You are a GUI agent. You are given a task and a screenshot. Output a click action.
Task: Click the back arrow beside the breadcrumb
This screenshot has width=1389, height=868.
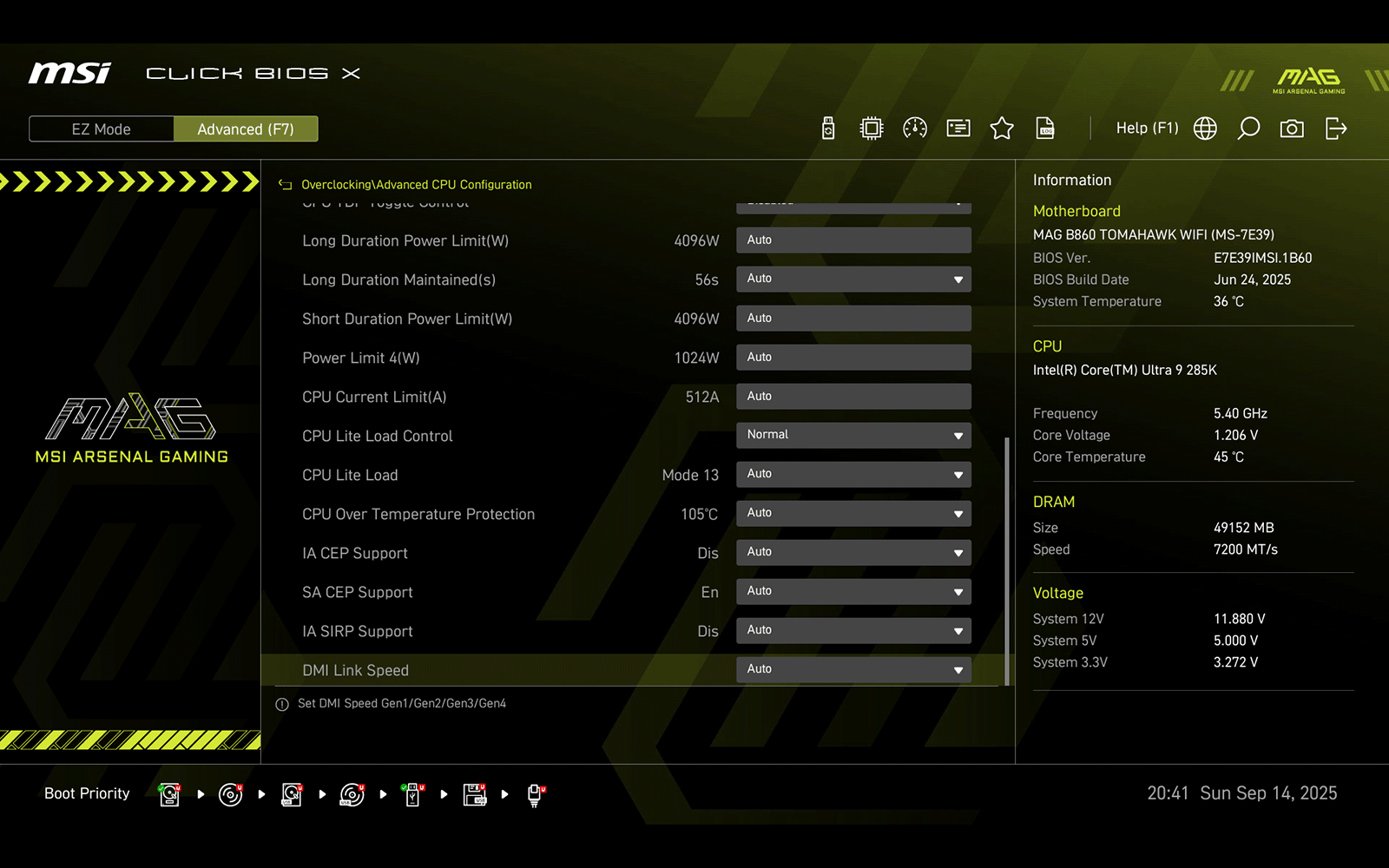pos(285,185)
